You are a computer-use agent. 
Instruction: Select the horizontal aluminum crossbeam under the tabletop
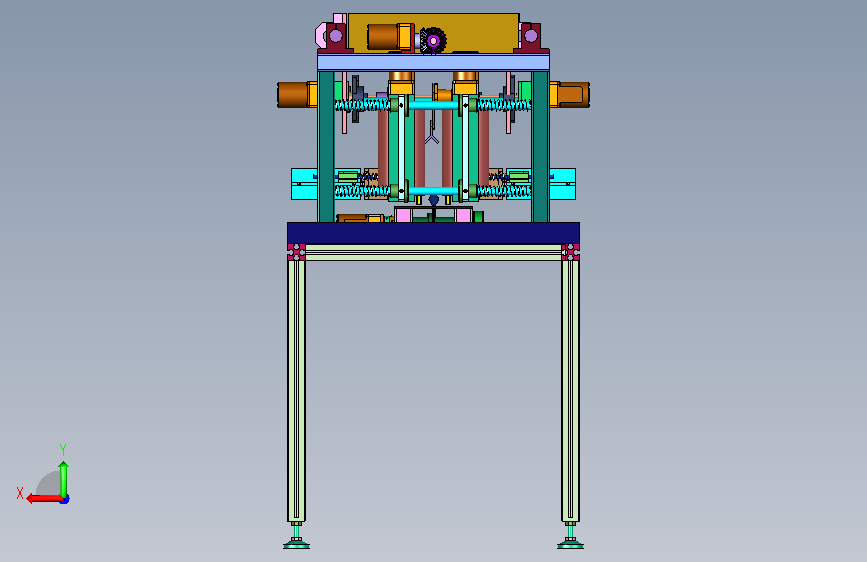pyautogui.click(x=433, y=253)
